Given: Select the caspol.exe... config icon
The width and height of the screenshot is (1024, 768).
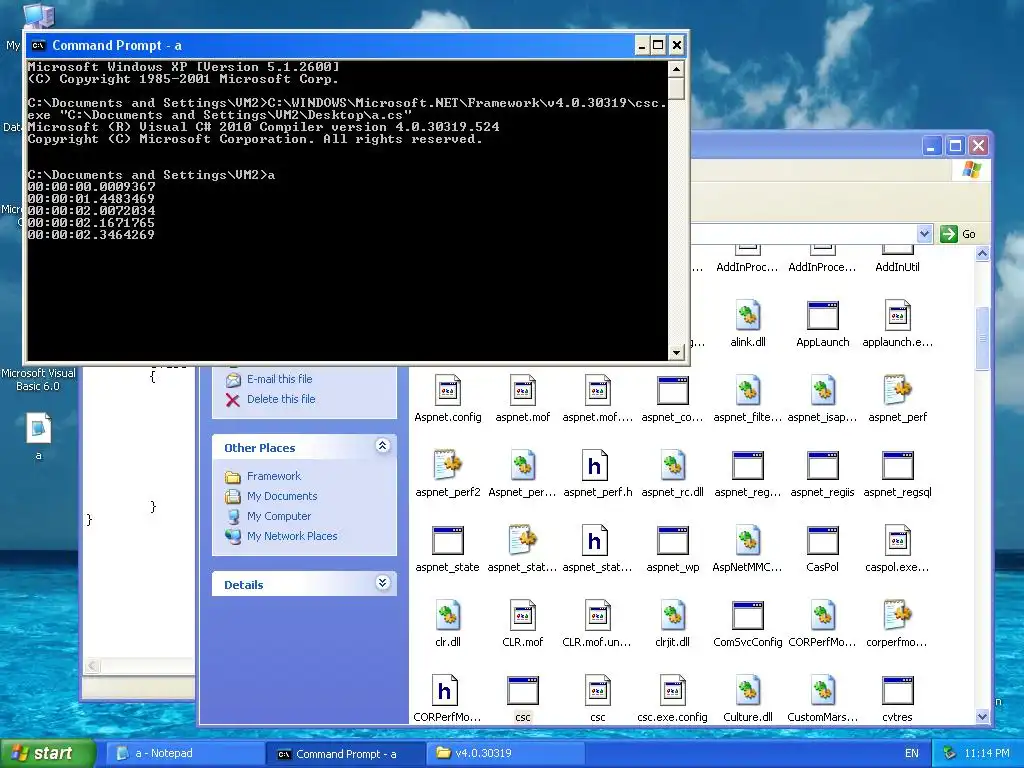Looking at the screenshot, I should click(x=897, y=541).
